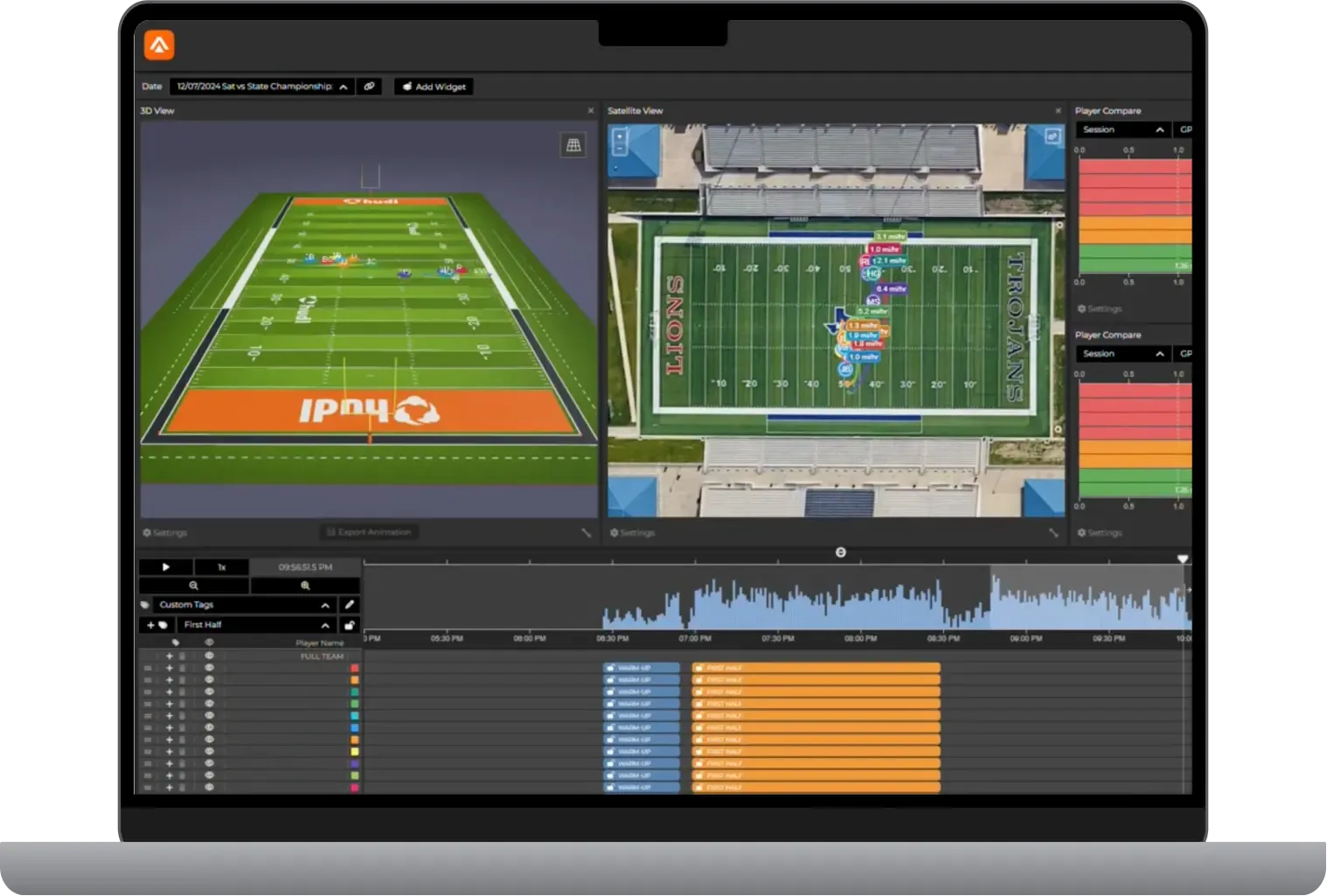Click the link icon beside the date selector
This screenshot has height=896, width=1327.
pos(369,87)
